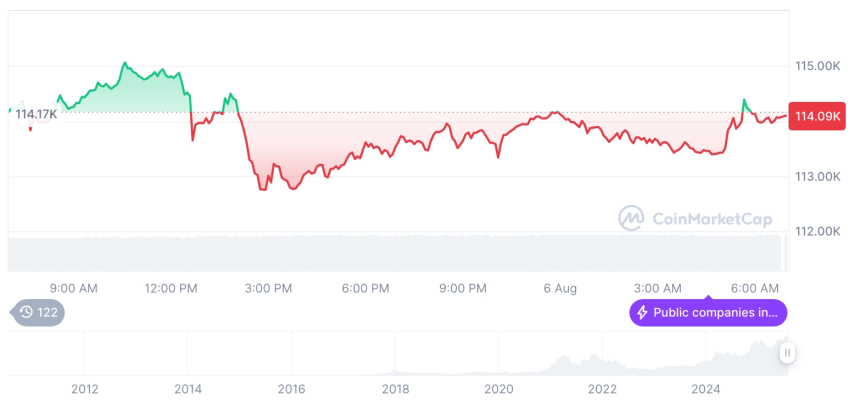Viewport: 860px width, 401px height.
Task: Open the 'Public companies in...' event tag
Action: (708, 313)
